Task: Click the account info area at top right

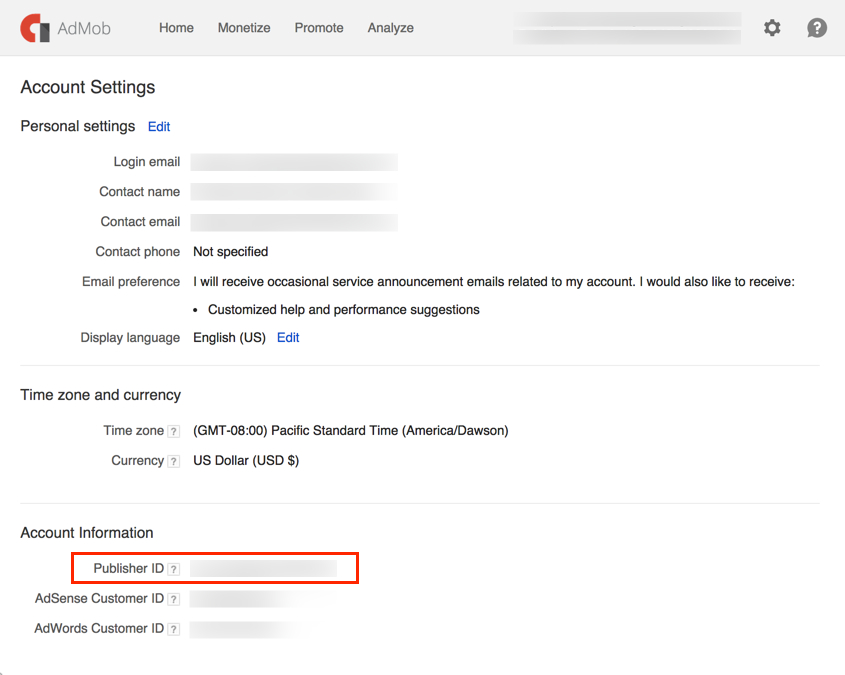Action: click(626, 28)
